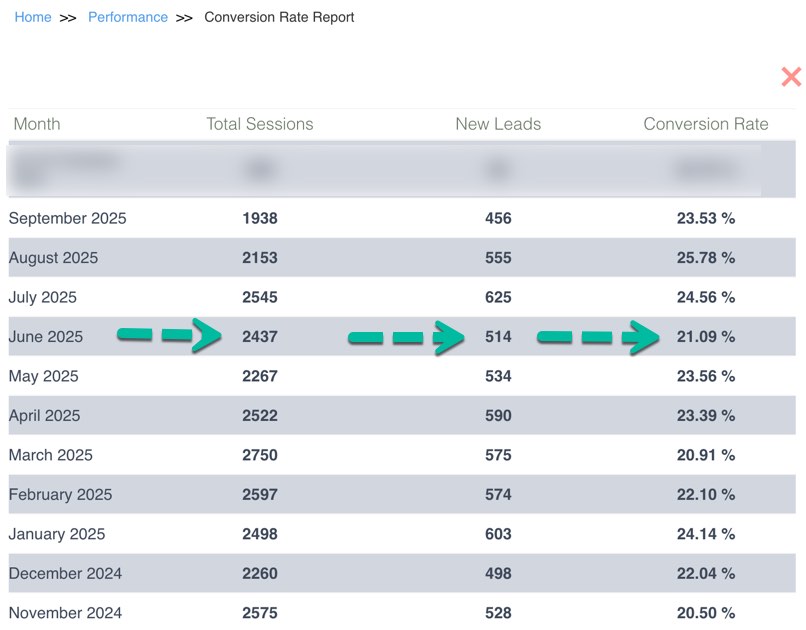Click July 2025 new leads value 625
Image resolution: width=806 pixels, height=630 pixels.
498,297
